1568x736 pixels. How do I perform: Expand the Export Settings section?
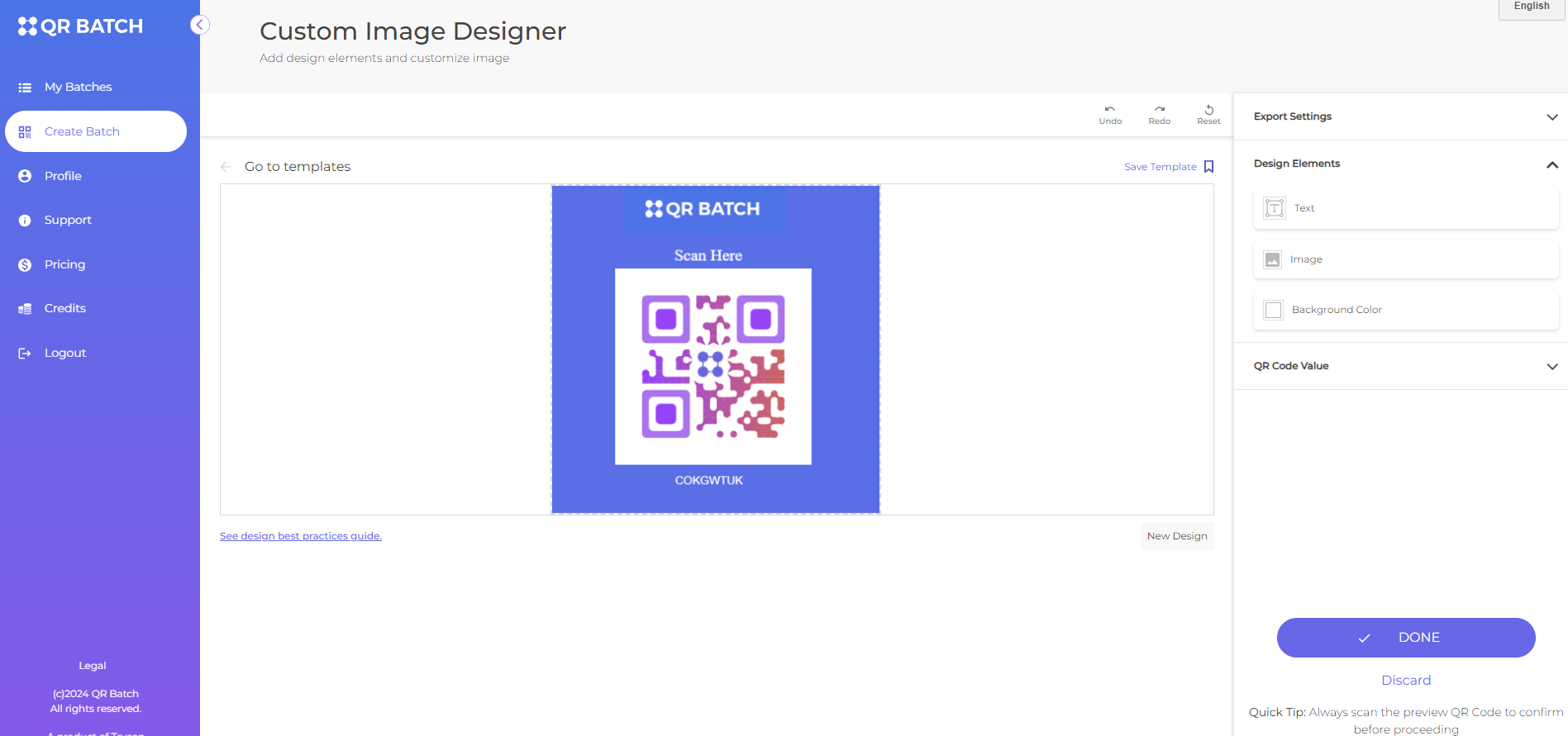[1401, 116]
